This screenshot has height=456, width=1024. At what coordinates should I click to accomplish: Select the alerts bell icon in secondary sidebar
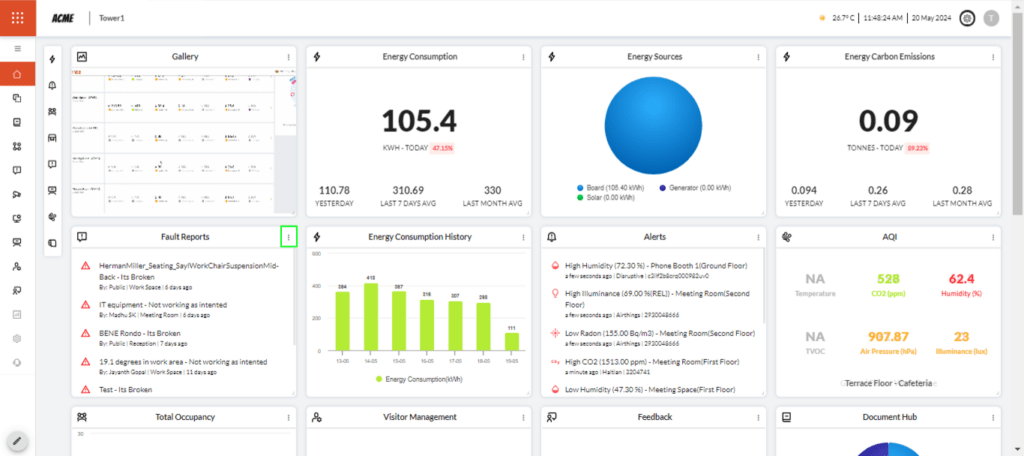click(x=52, y=86)
